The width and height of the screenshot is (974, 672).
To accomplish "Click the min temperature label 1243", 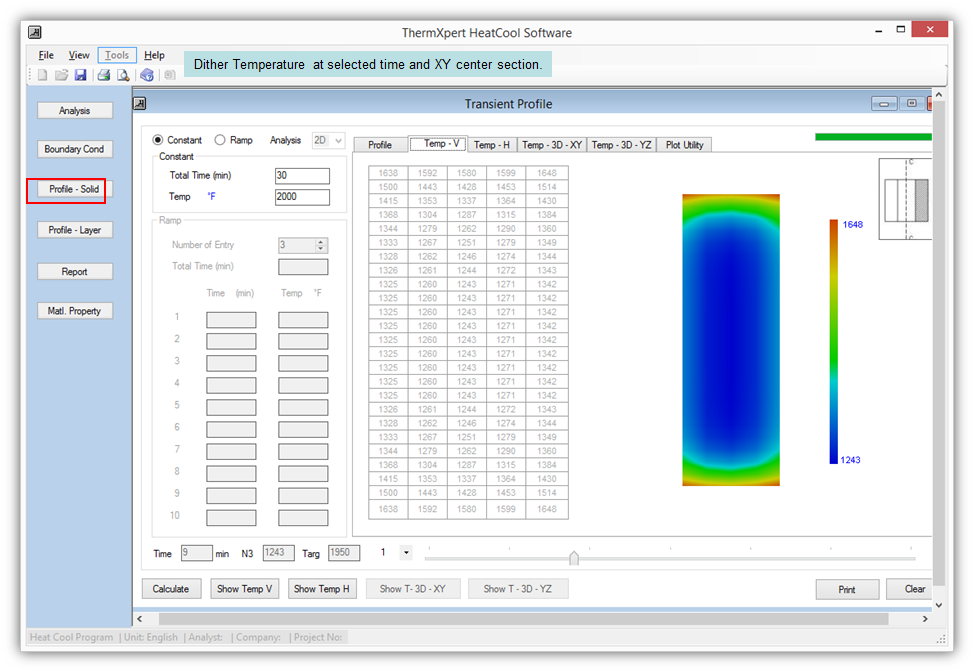I will [x=850, y=460].
